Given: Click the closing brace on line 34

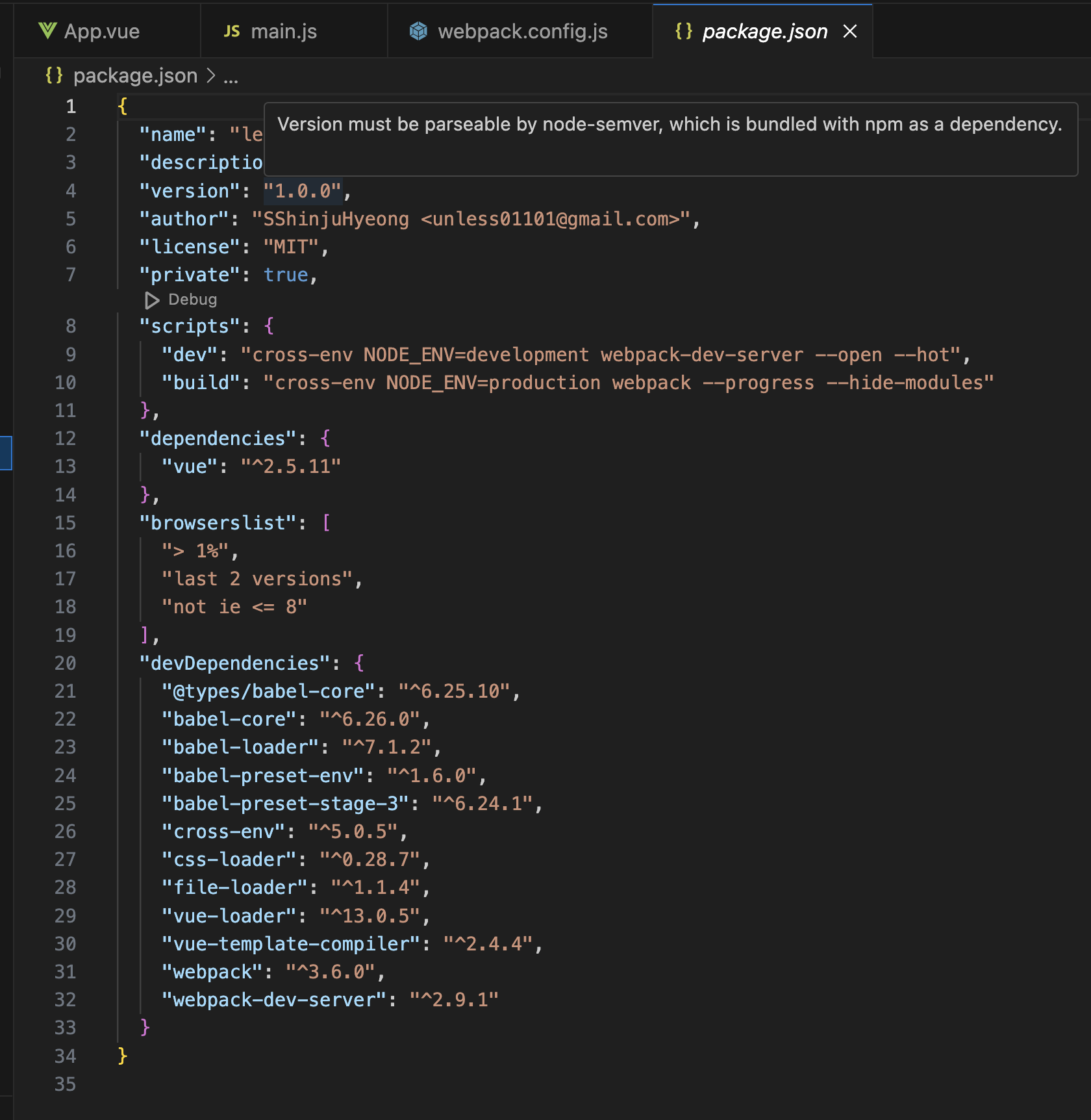Looking at the screenshot, I should coord(123,1056).
